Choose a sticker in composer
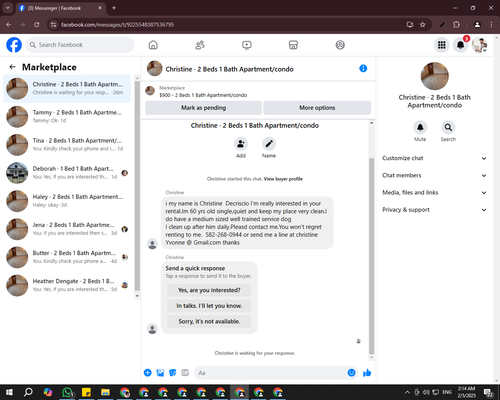500x400 pixels. click(173, 373)
